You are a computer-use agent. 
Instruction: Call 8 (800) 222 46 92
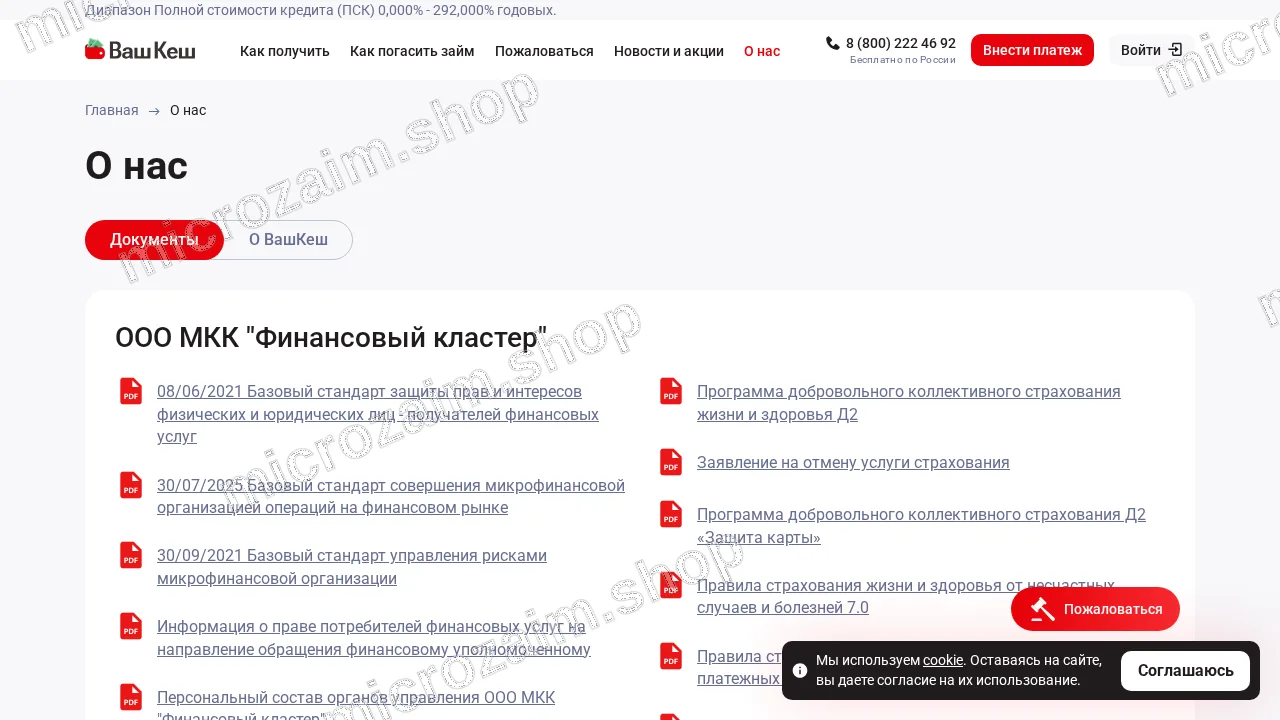pyautogui.click(x=901, y=43)
